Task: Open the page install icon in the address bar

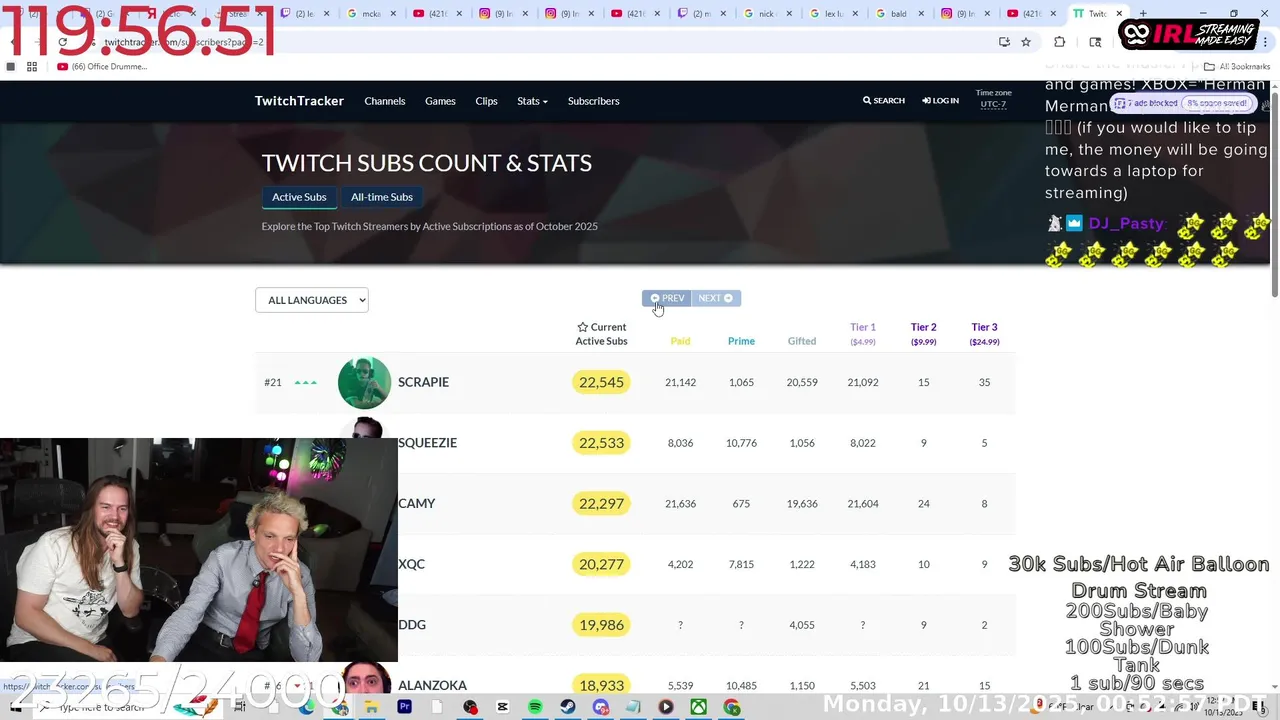Action: [1004, 42]
